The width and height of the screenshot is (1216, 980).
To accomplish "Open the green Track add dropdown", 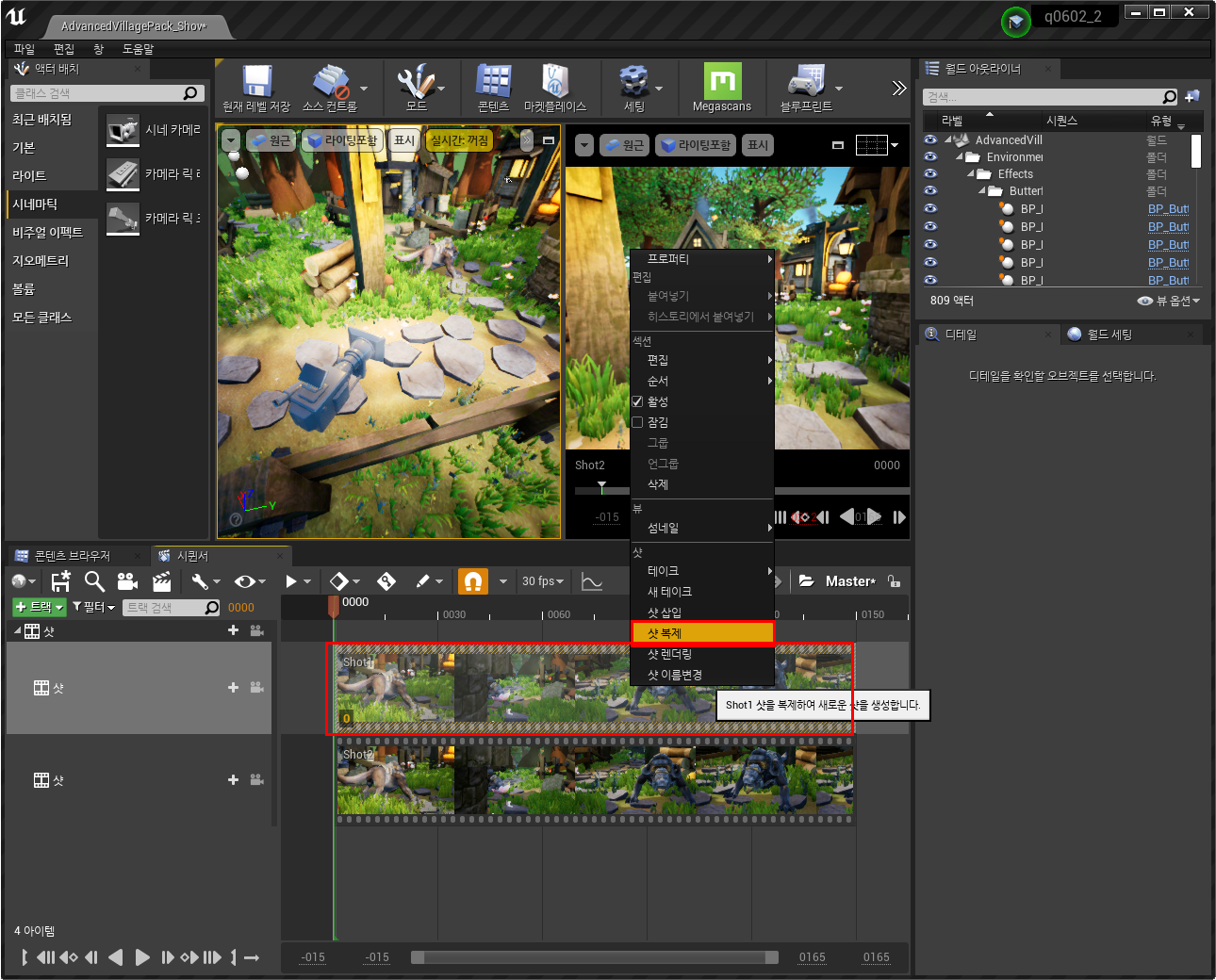I will coord(39,607).
